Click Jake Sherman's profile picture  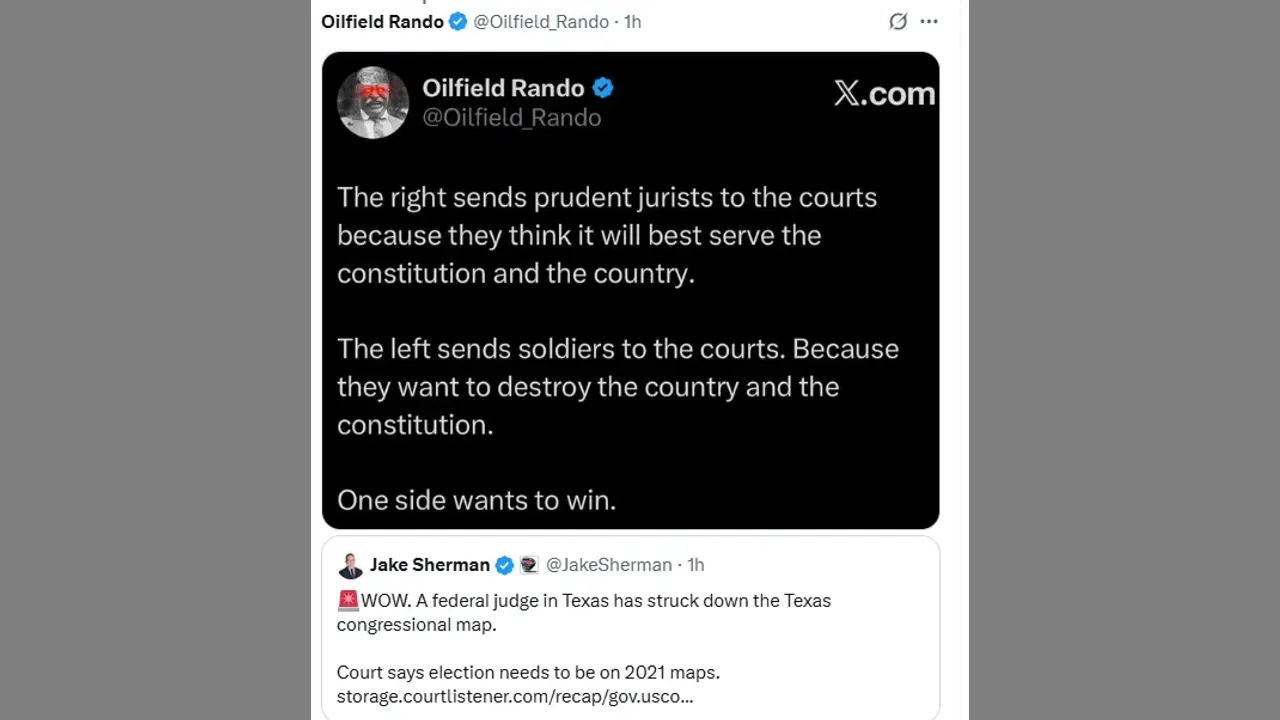point(350,566)
